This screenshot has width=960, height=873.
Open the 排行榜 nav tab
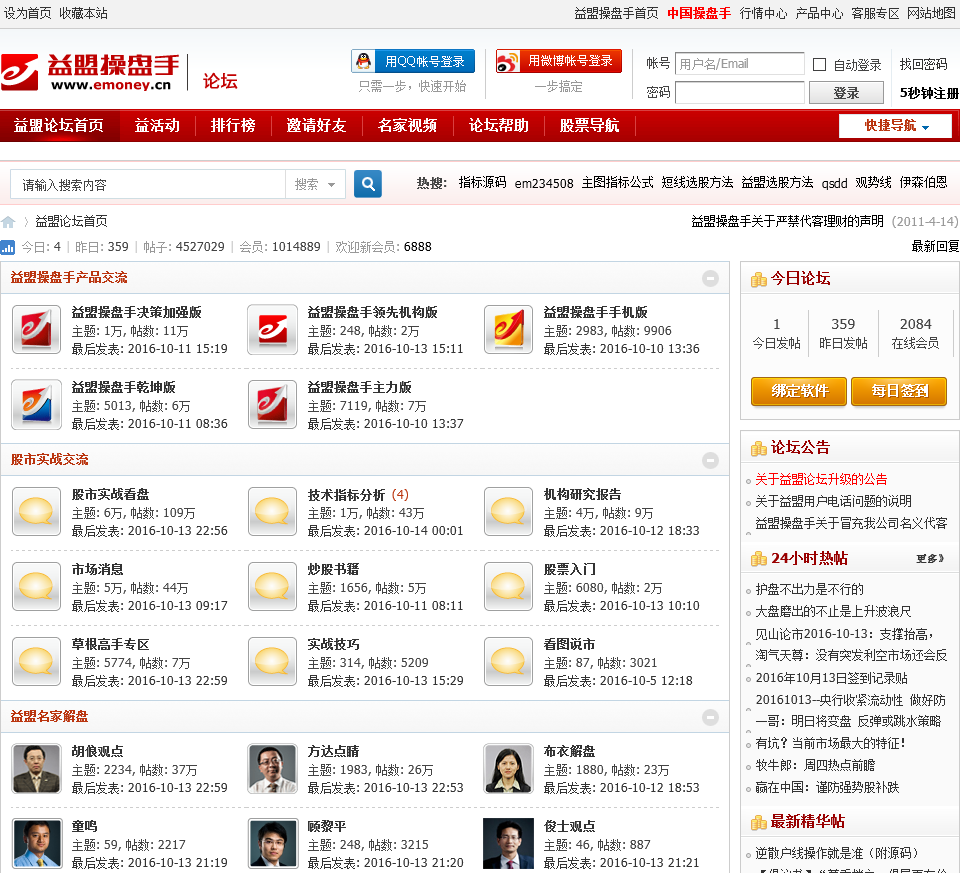click(x=233, y=126)
